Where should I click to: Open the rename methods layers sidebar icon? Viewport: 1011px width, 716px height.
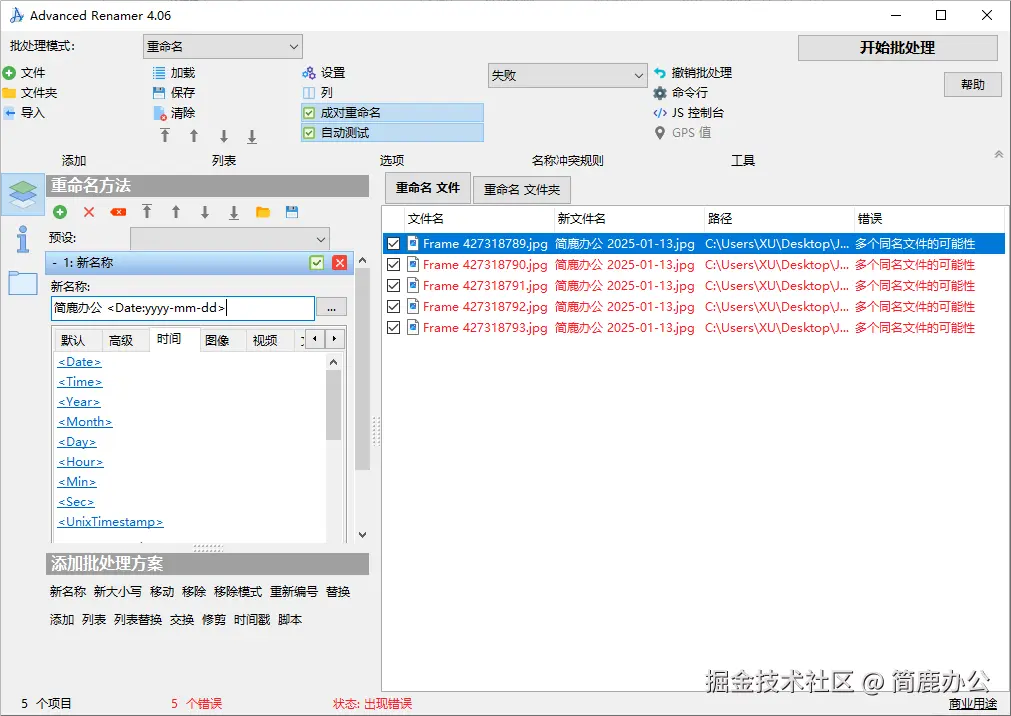coord(23,194)
